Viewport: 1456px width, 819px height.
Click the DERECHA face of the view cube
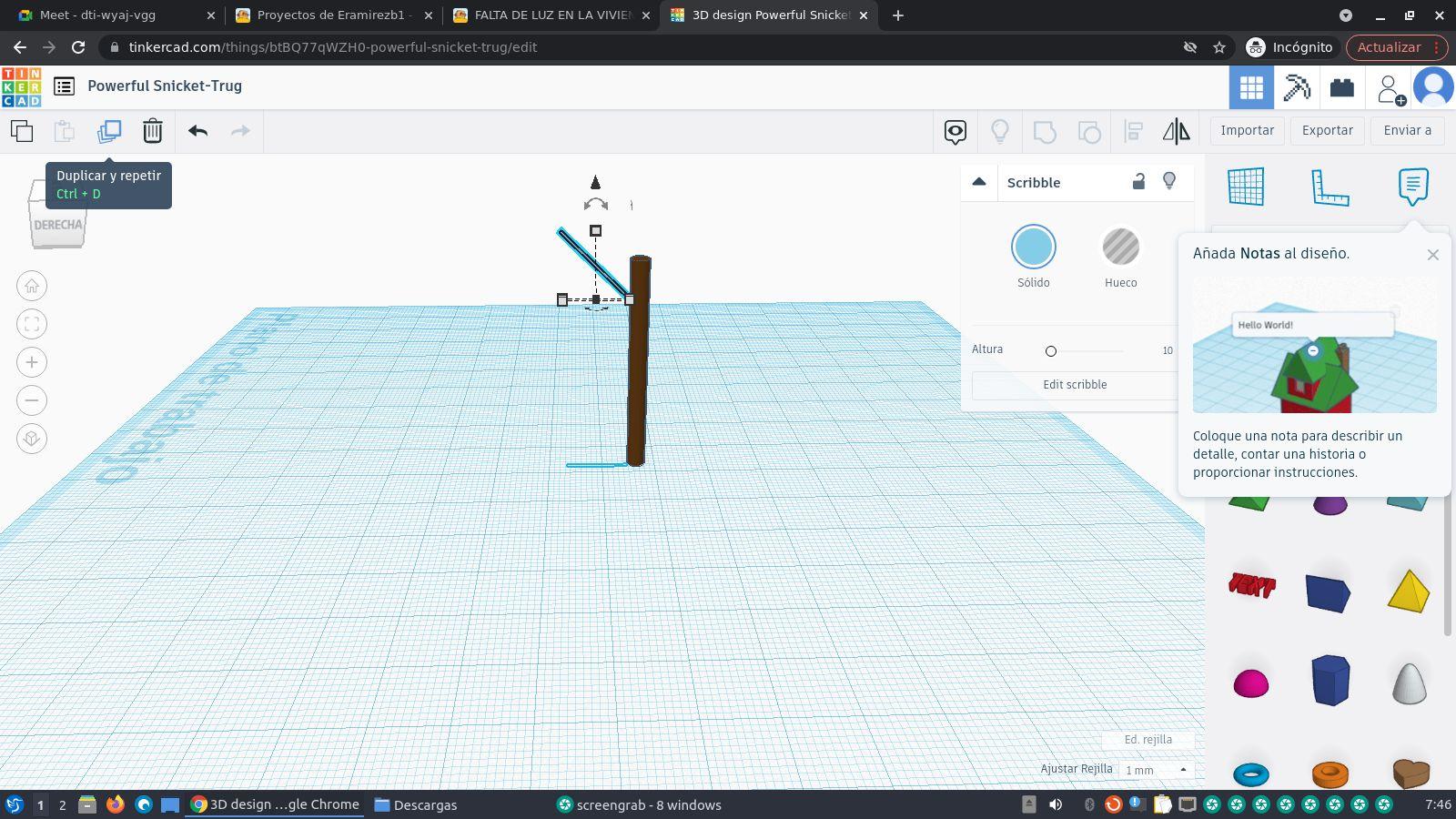point(58,224)
